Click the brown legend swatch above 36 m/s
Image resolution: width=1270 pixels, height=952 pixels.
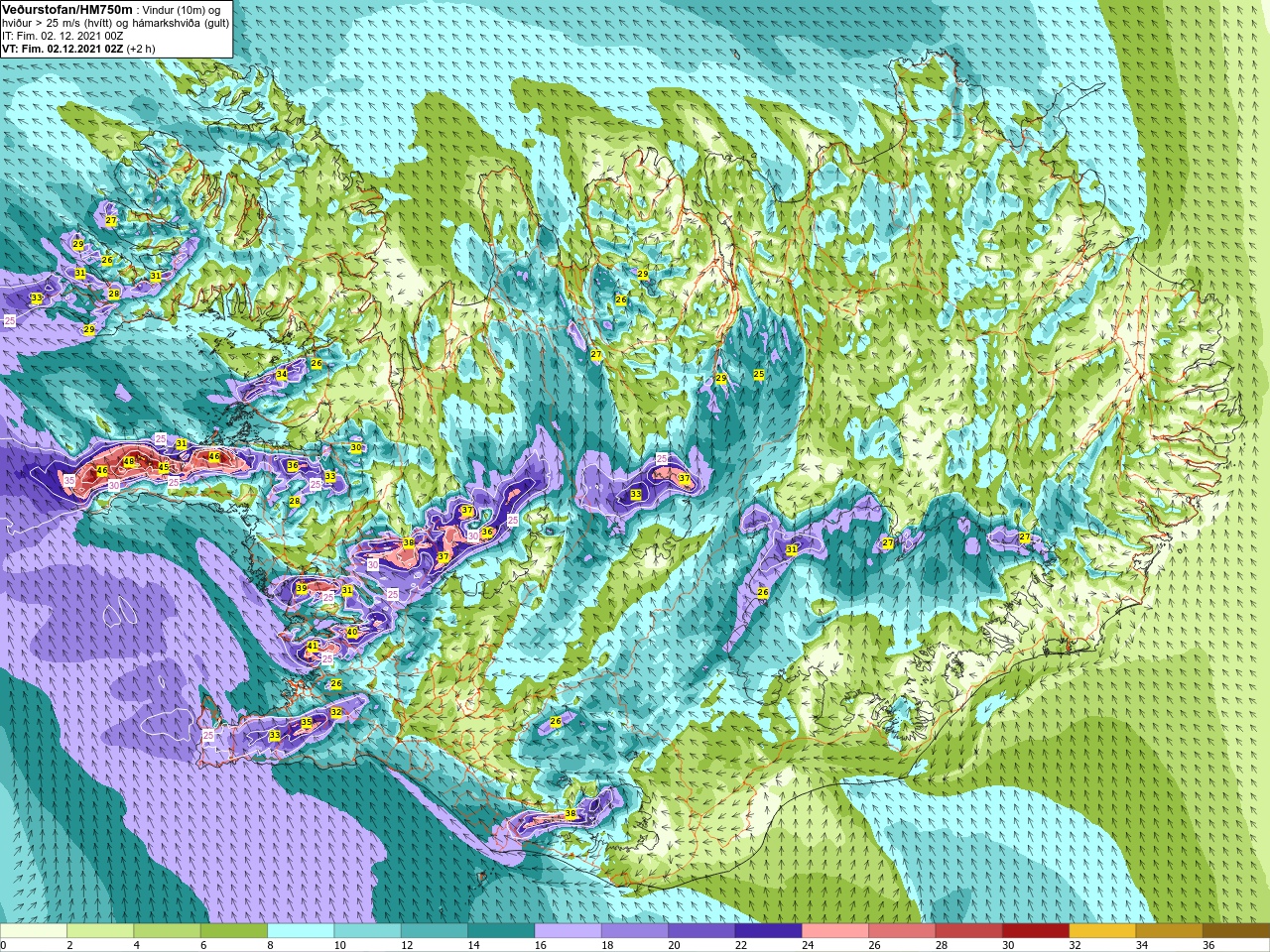pyautogui.click(x=1236, y=931)
